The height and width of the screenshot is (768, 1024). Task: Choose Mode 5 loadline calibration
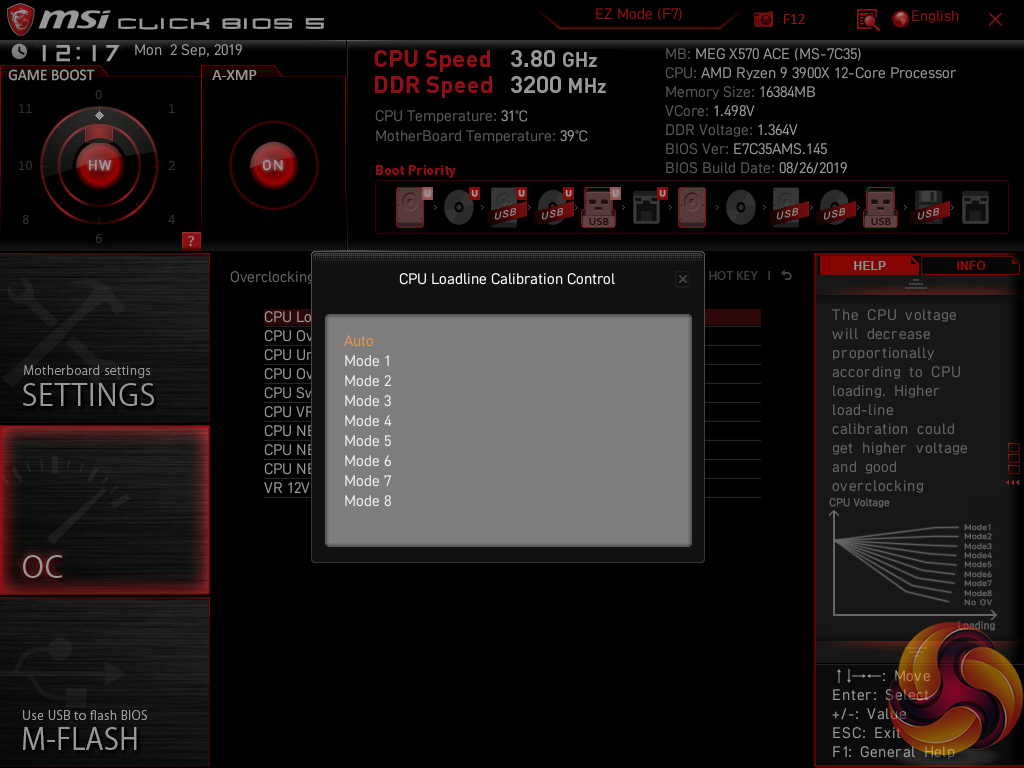click(x=368, y=441)
